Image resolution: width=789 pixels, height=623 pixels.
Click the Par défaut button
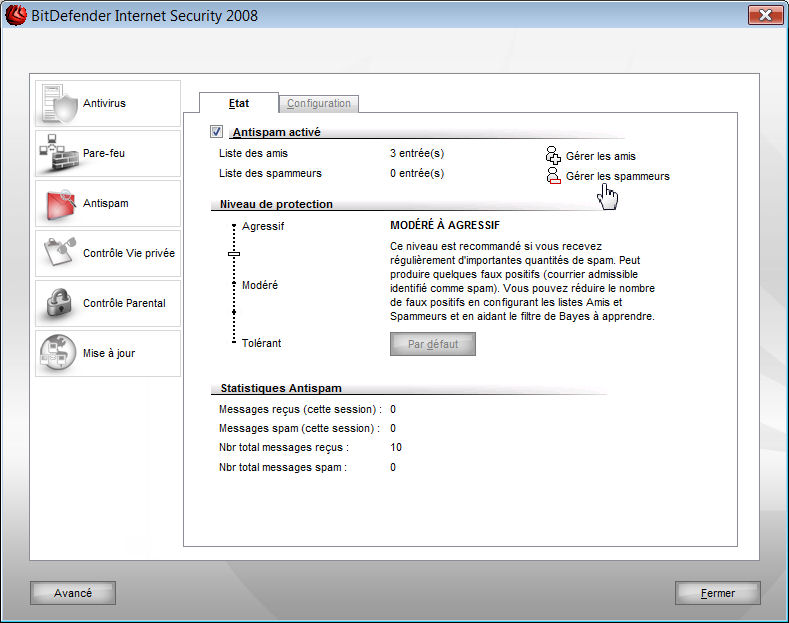[x=432, y=344]
